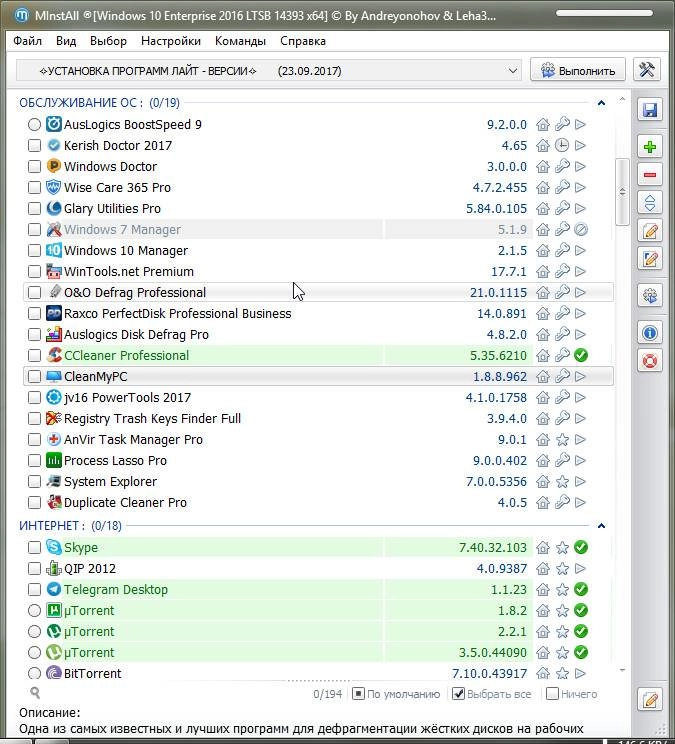Click the pencil edit icon at bottom right
This screenshot has height=744, width=675.
(649, 699)
